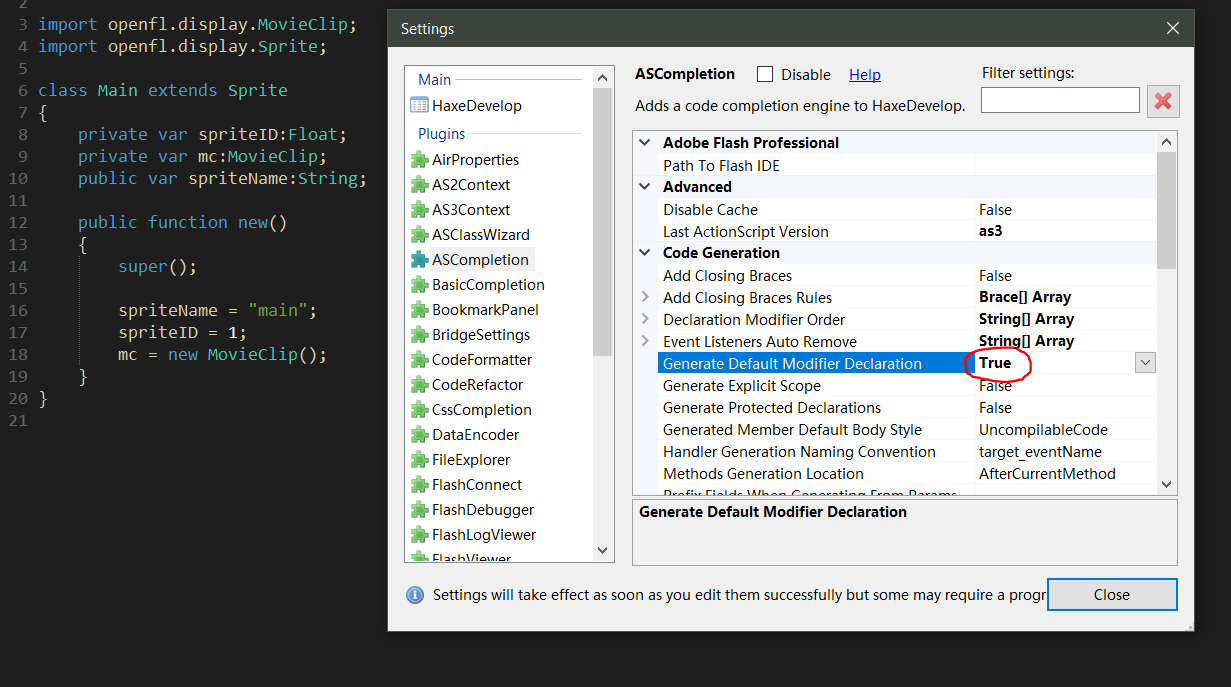Select the AirProperties plugin icon
Viewport: 1231px width, 687px height.
point(419,160)
